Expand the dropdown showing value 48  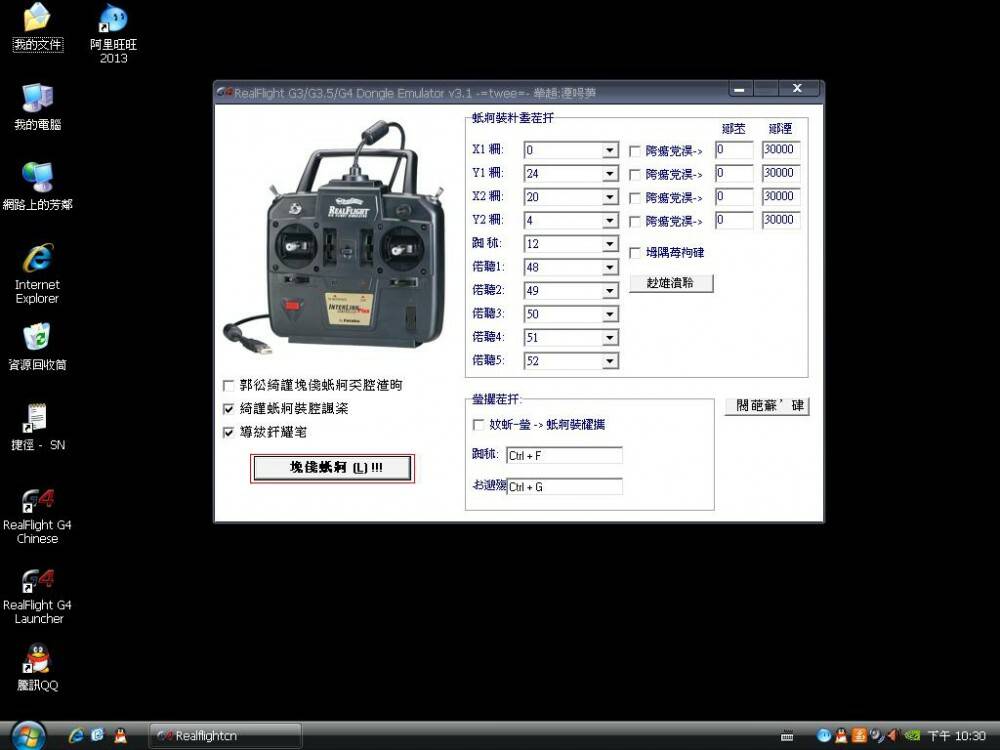pyautogui.click(x=610, y=267)
